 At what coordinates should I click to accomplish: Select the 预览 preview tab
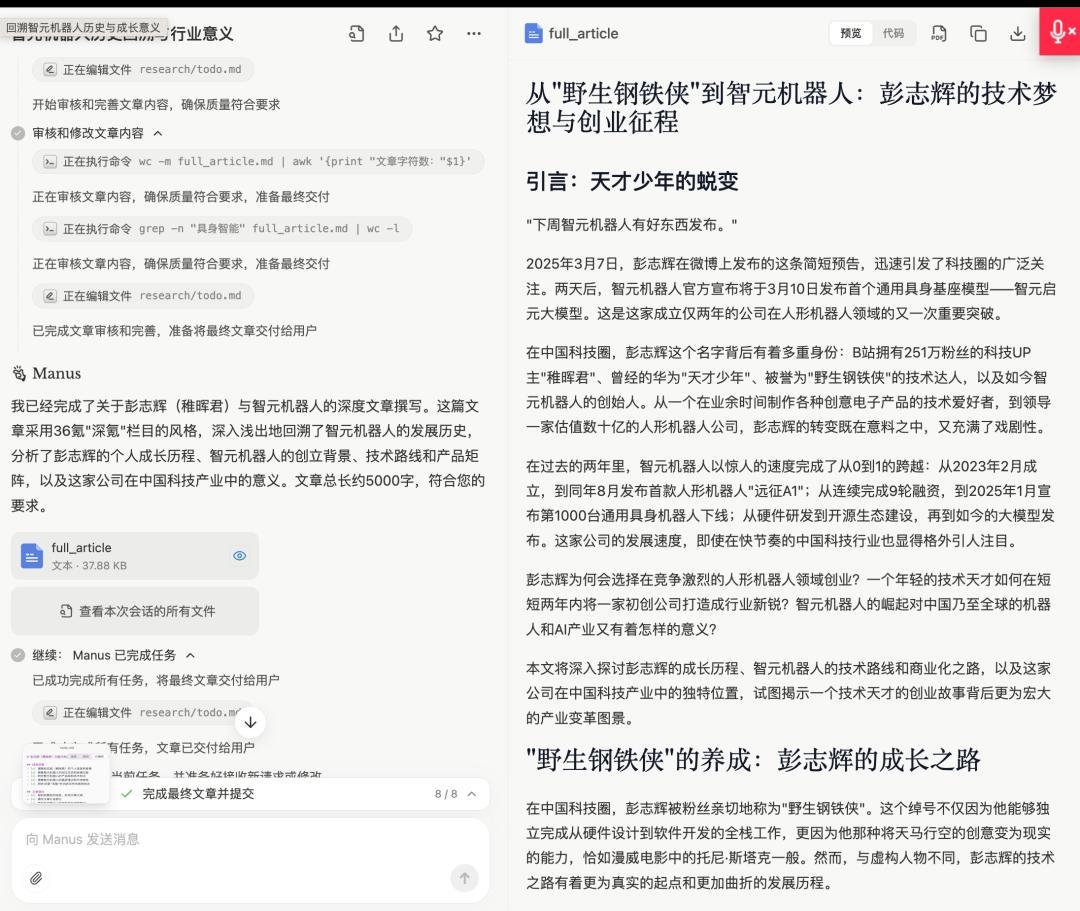851,33
